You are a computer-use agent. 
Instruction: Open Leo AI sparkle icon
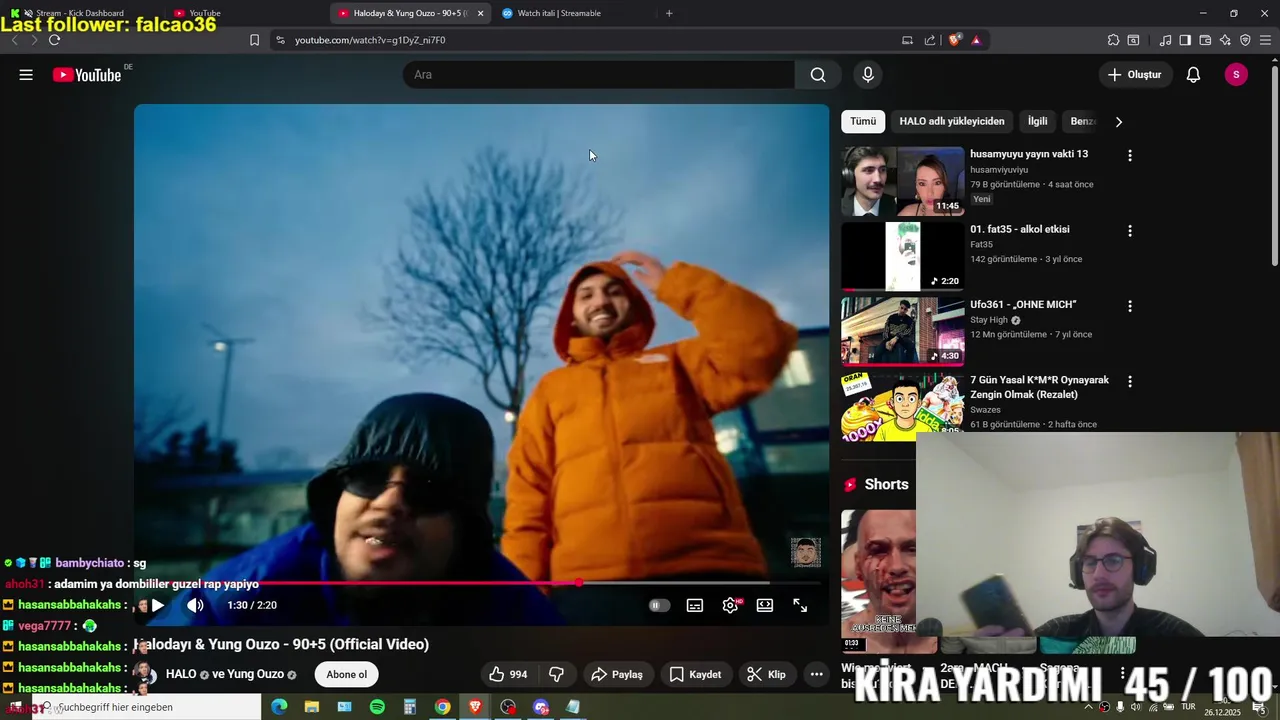(x=1225, y=40)
